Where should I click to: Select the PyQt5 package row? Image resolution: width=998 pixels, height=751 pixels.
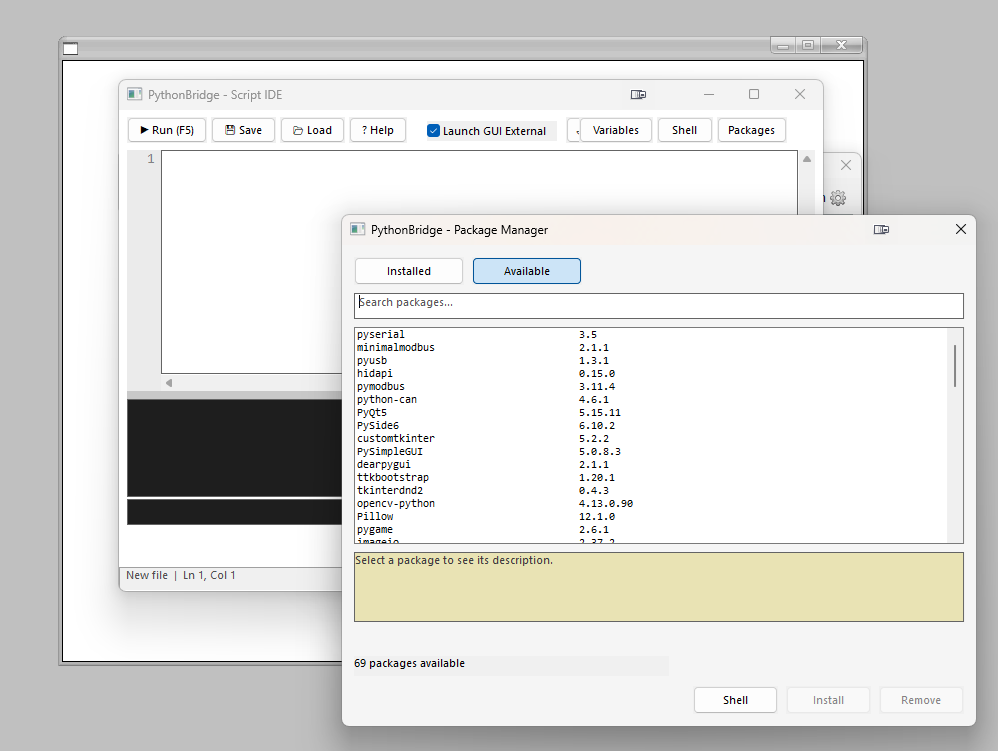pos(650,412)
